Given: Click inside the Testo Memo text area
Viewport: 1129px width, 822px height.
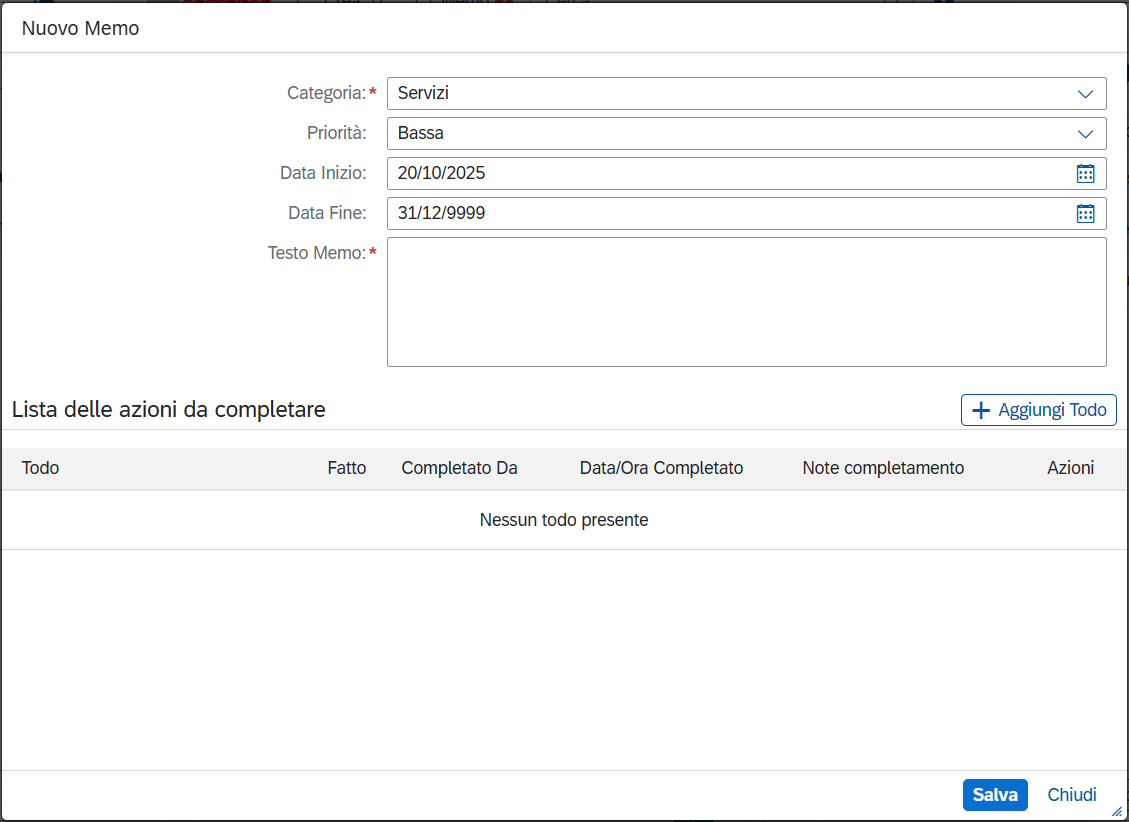Looking at the screenshot, I should tap(746, 301).
